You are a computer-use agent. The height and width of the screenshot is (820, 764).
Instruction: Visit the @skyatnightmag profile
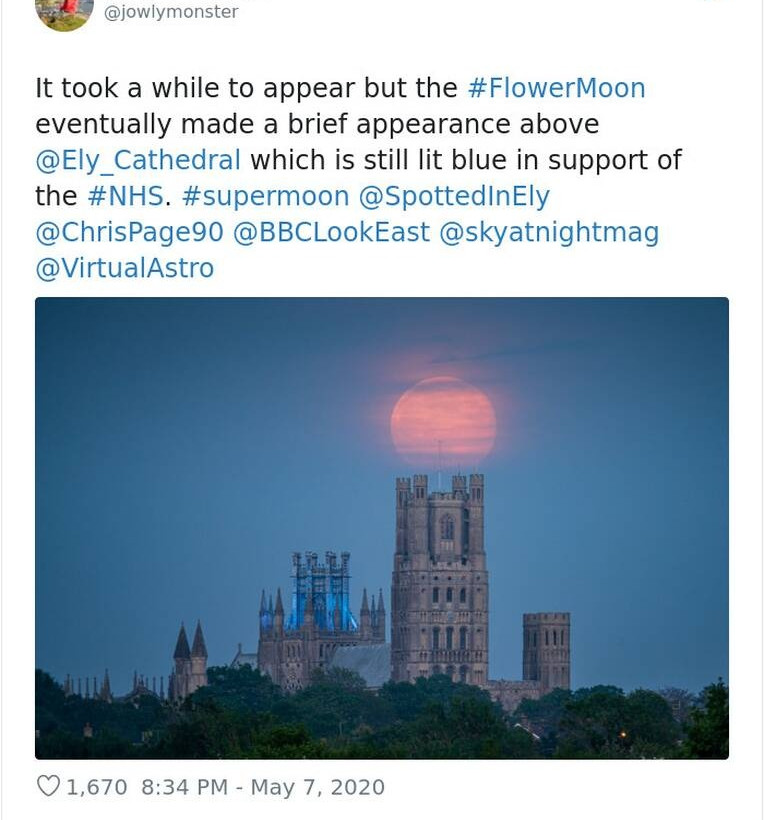[549, 232]
